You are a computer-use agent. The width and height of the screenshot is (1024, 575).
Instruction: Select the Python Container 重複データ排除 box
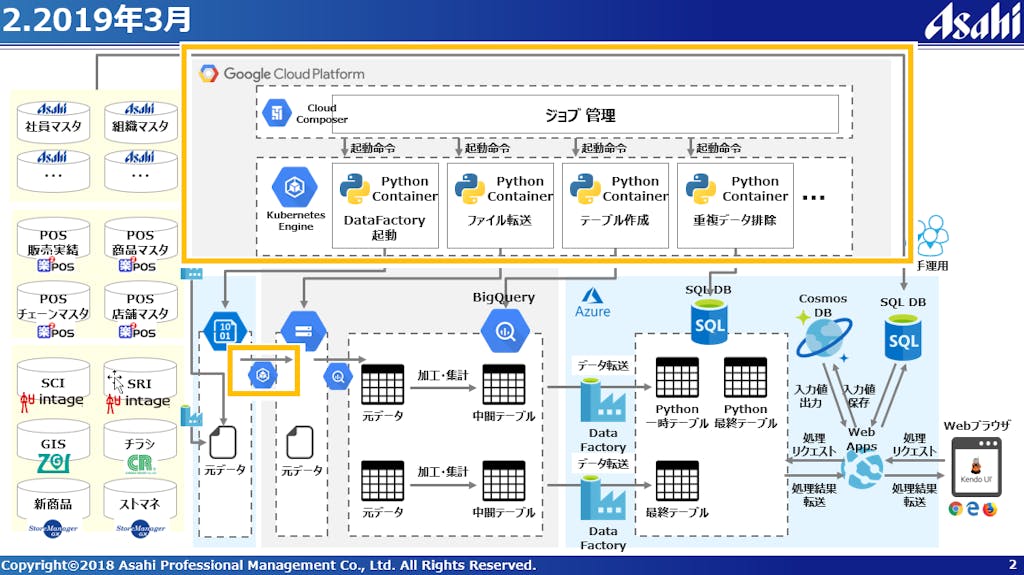coord(735,205)
